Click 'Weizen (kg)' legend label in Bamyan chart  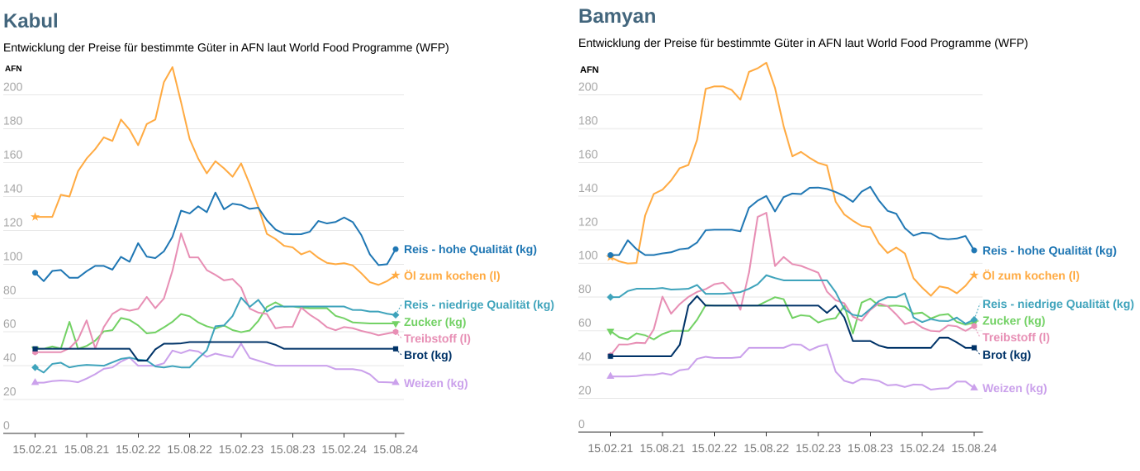point(1014,388)
